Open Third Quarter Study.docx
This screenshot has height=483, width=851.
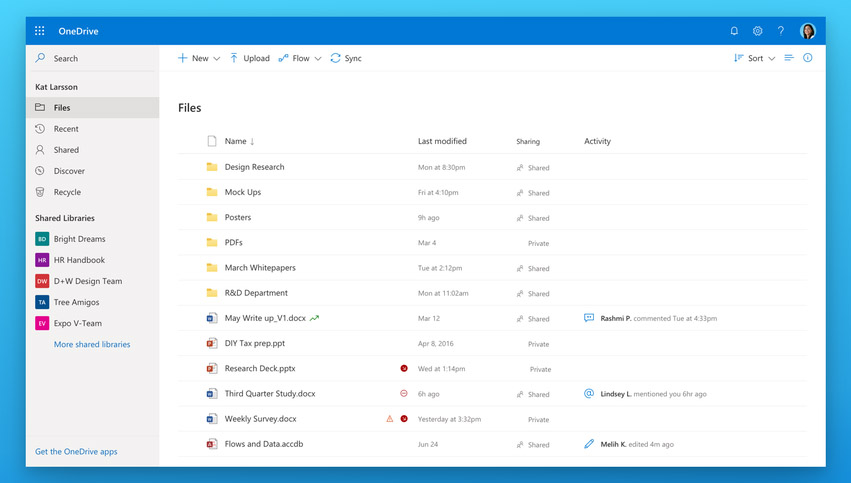pos(270,393)
